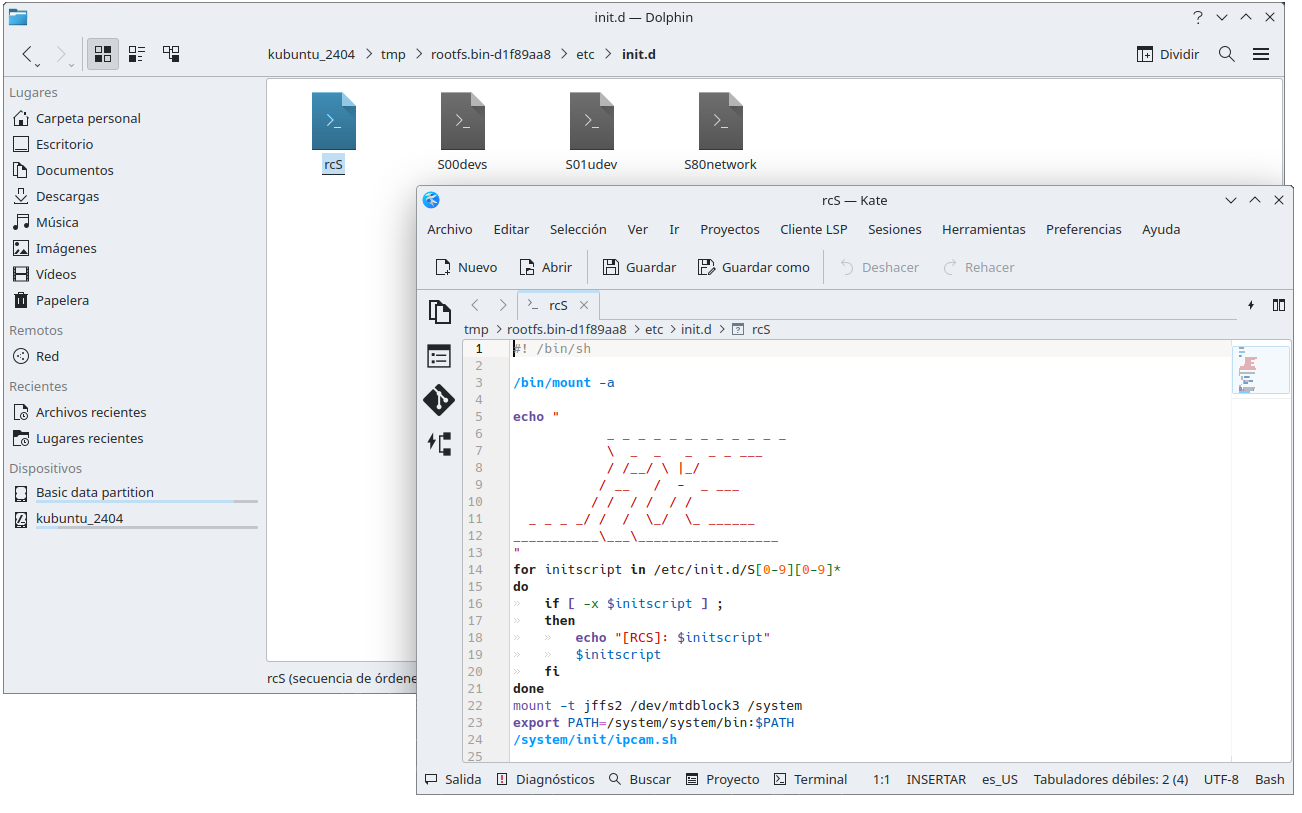Switch Dolphin to Compact view mode
This screenshot has width=1302, height=813.
coord(137,54)
